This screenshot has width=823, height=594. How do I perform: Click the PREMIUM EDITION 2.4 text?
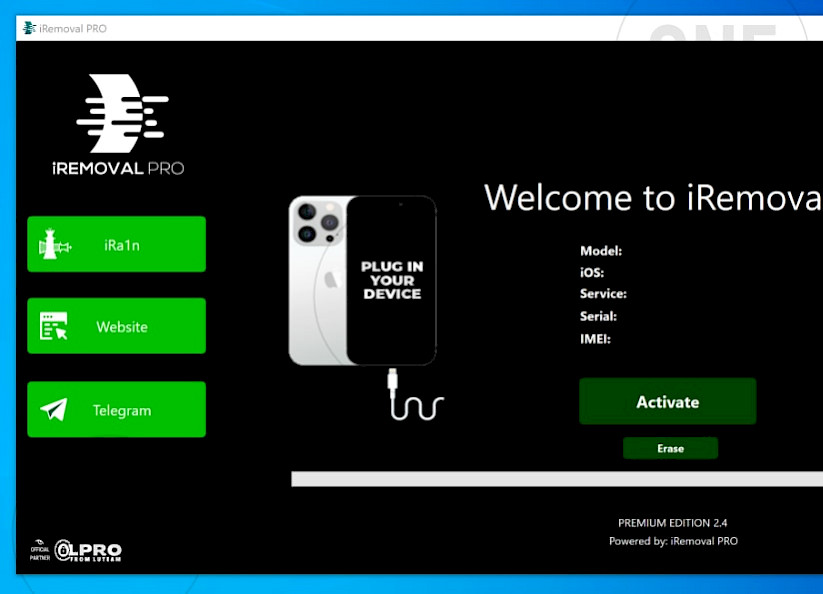coord(672,523)
